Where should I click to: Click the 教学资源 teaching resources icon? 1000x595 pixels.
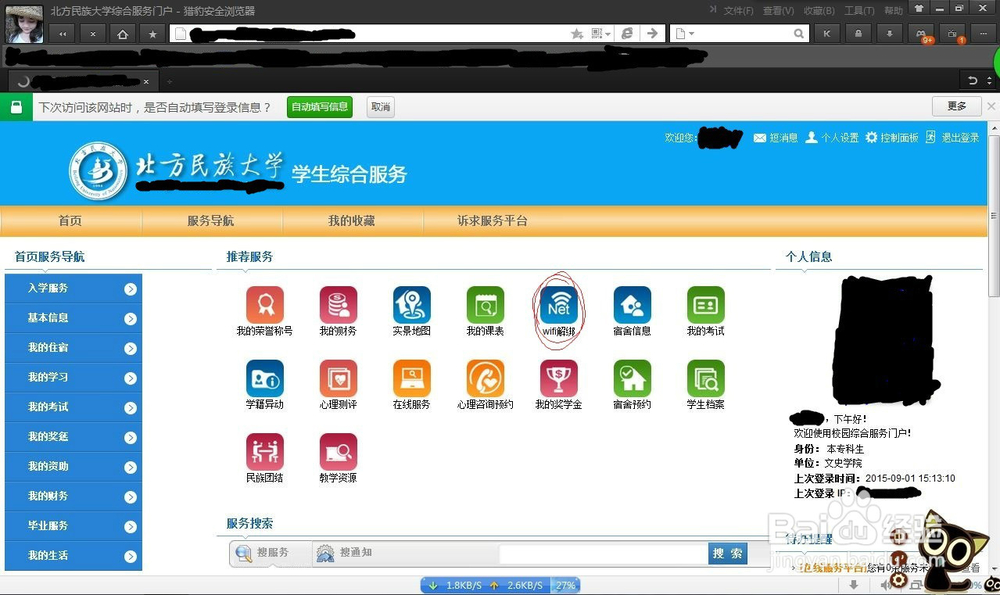pyautogui.click(x=338, y=452)
